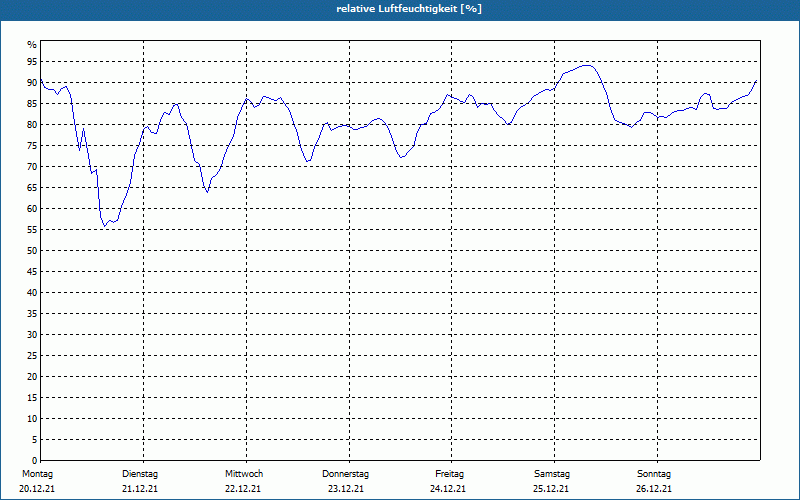Image resolution: width=800 pixels, height=500 pixels.
Task: Click the y-axis value 65
Action: (32, 188)
